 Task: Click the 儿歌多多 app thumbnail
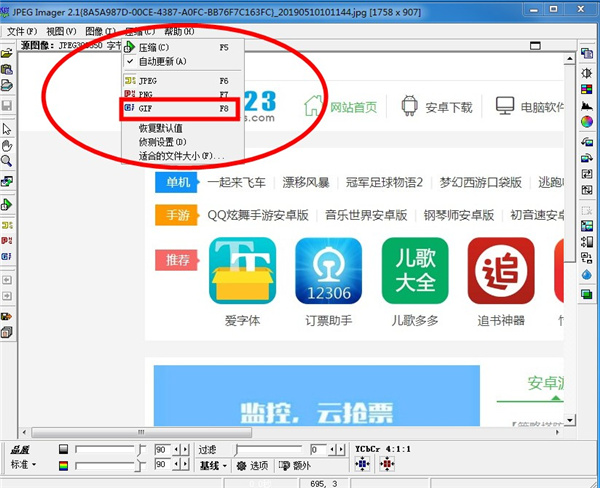[415, 271]
